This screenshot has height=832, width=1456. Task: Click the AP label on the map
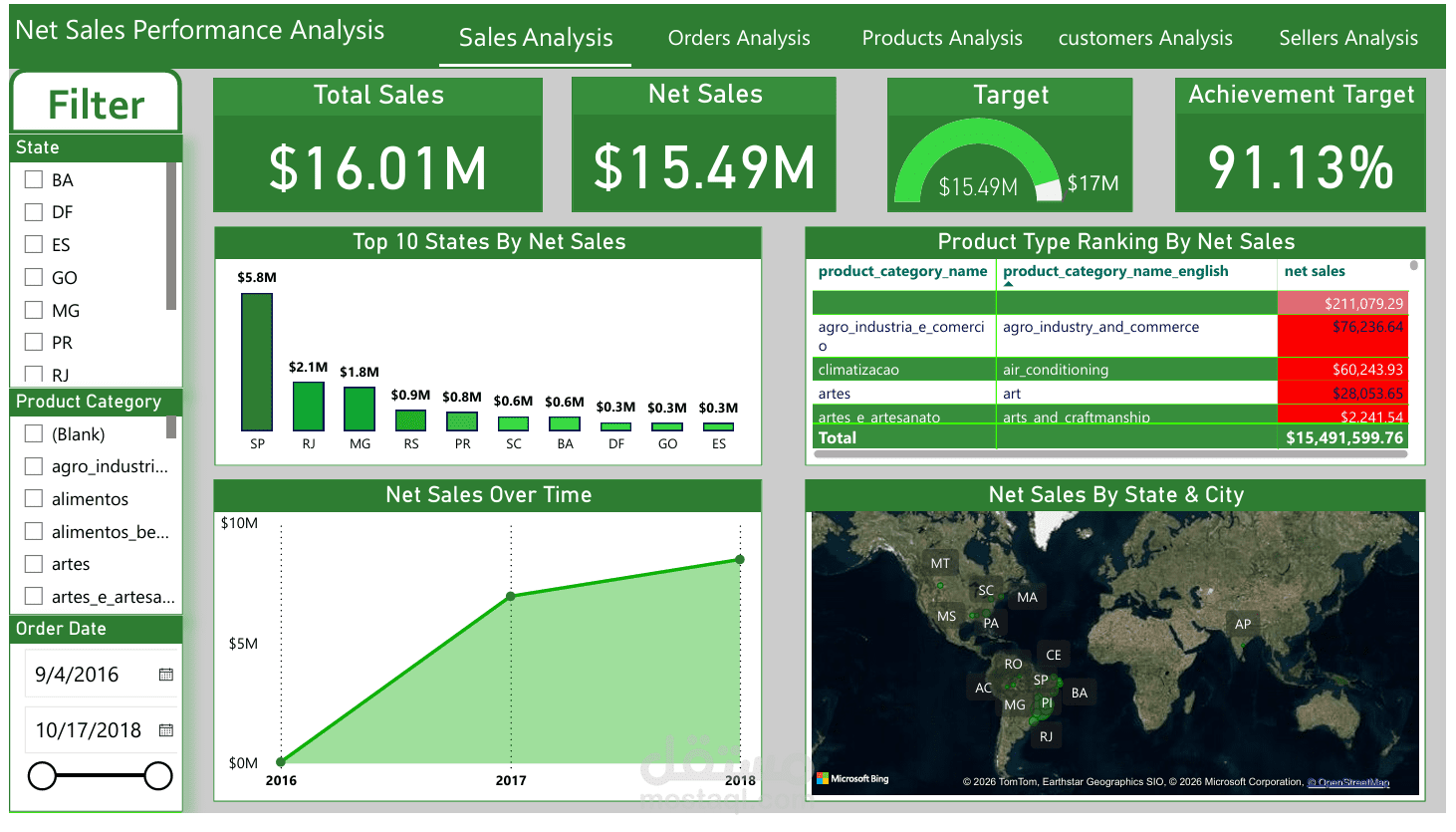click(1243, 624)
